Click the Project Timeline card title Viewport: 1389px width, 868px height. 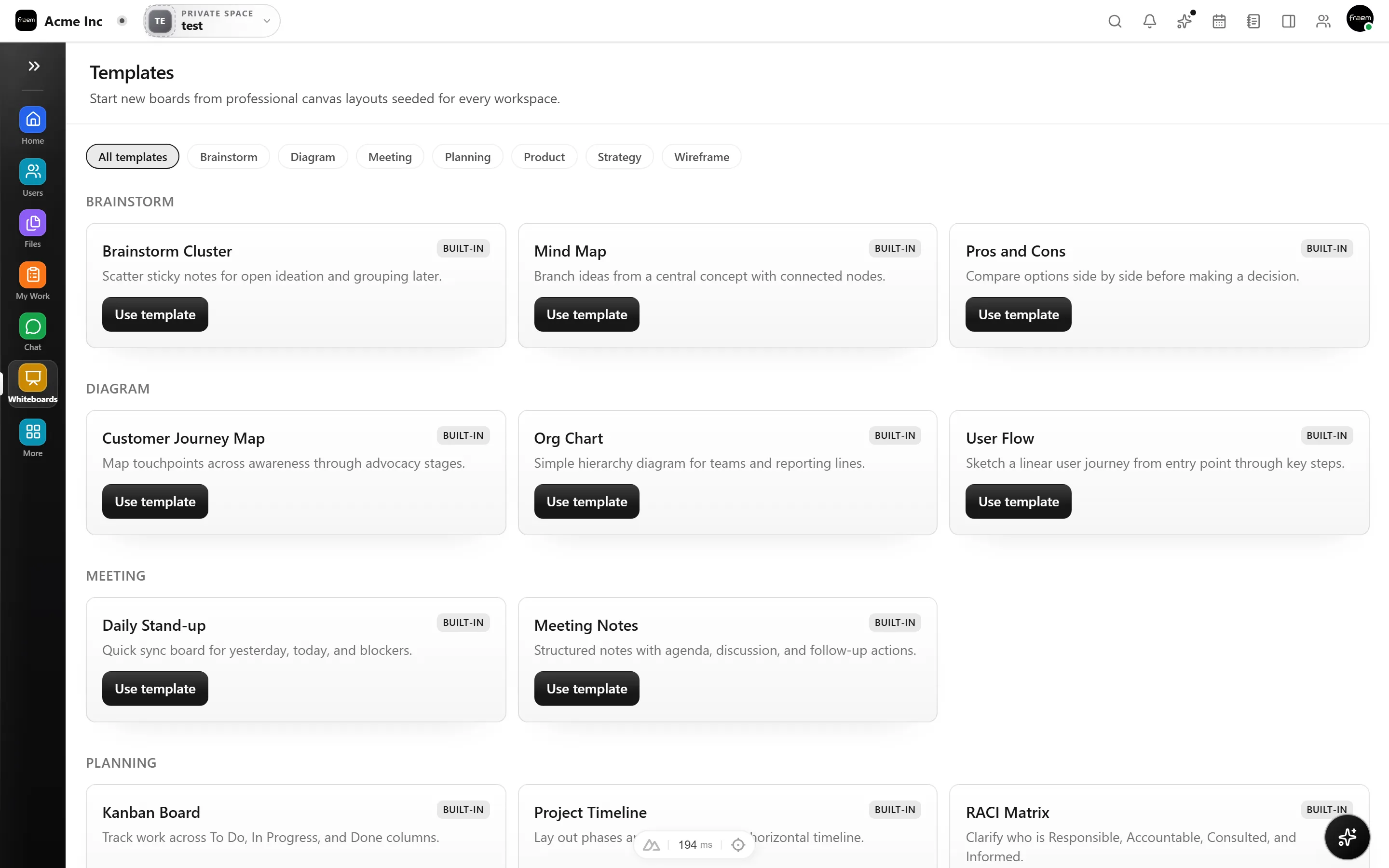point(590,813)
